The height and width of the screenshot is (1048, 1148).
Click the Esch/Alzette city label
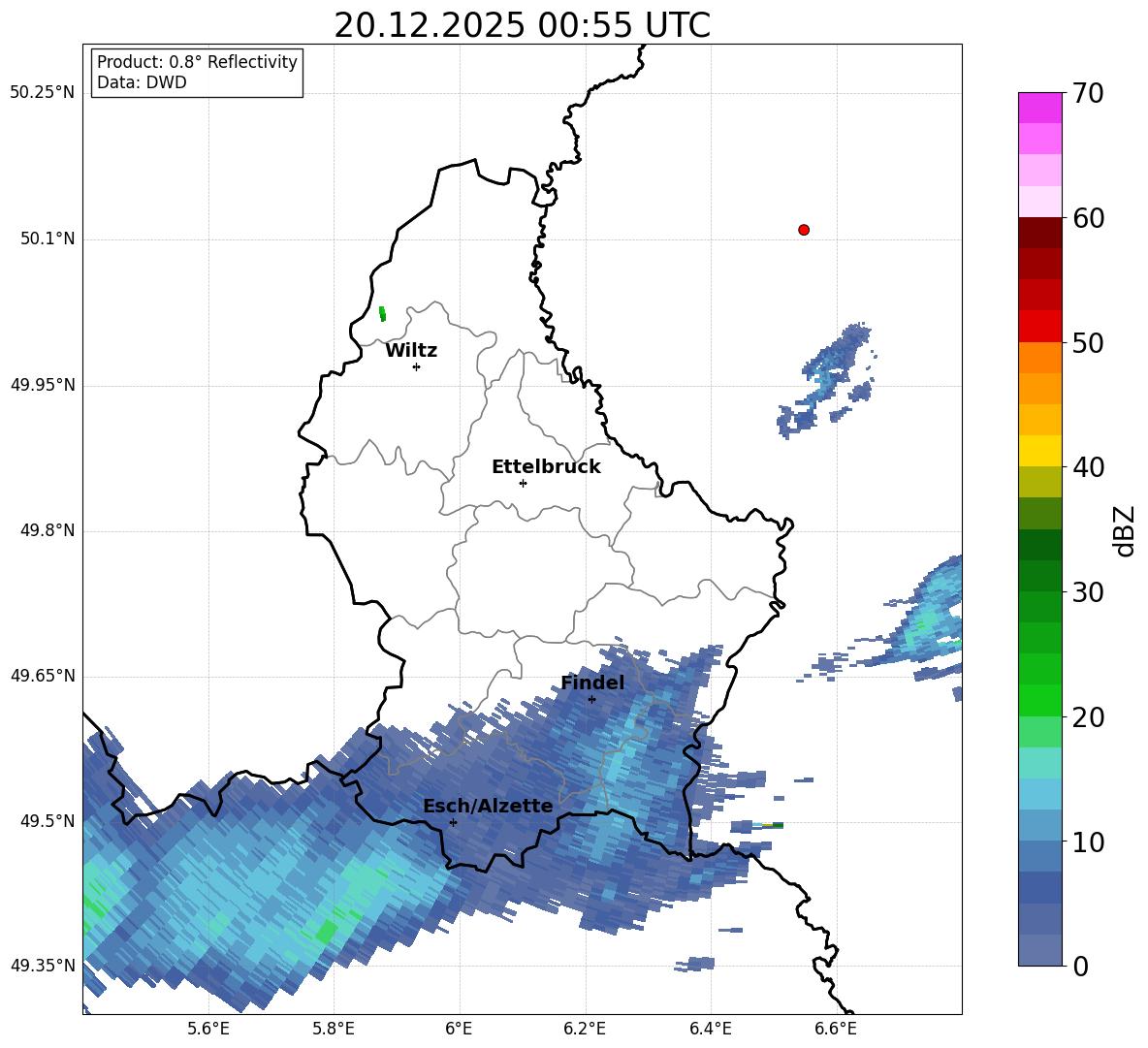(488, 807)
